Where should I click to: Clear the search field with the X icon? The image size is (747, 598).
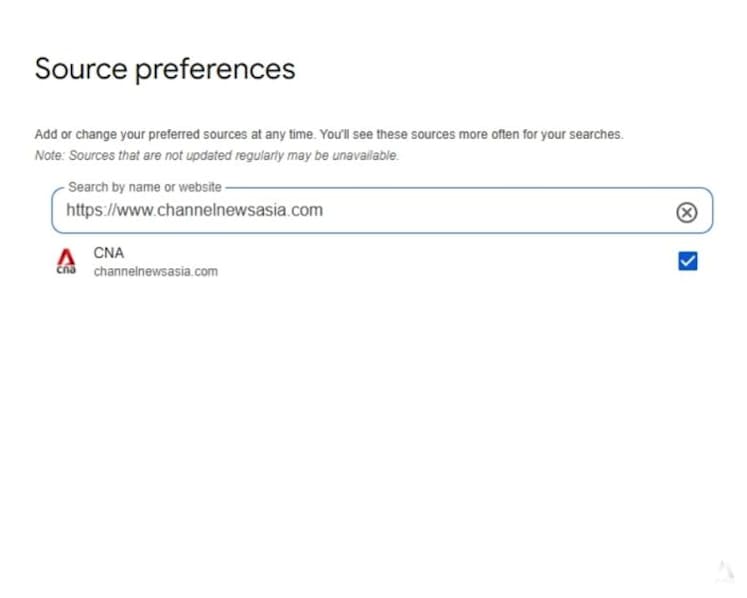pos(686,212)
